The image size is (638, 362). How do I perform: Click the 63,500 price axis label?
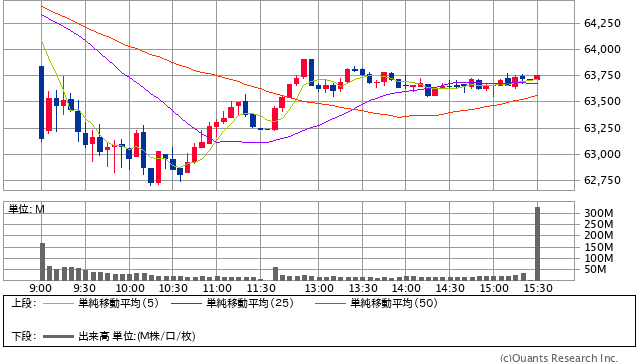click(x=602, y=101)
